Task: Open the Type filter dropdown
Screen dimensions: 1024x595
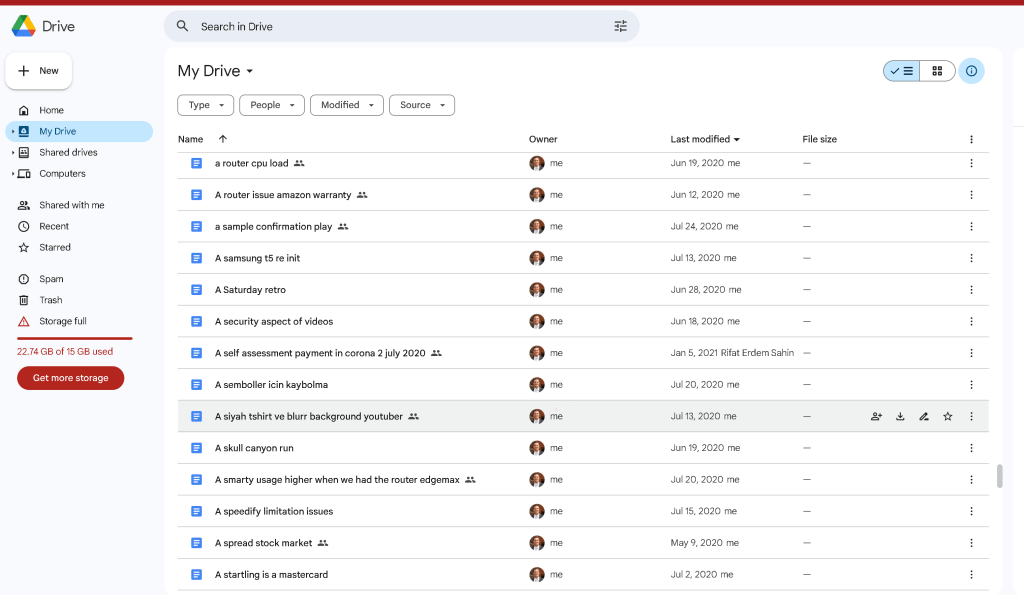Action: pos(205,105)
